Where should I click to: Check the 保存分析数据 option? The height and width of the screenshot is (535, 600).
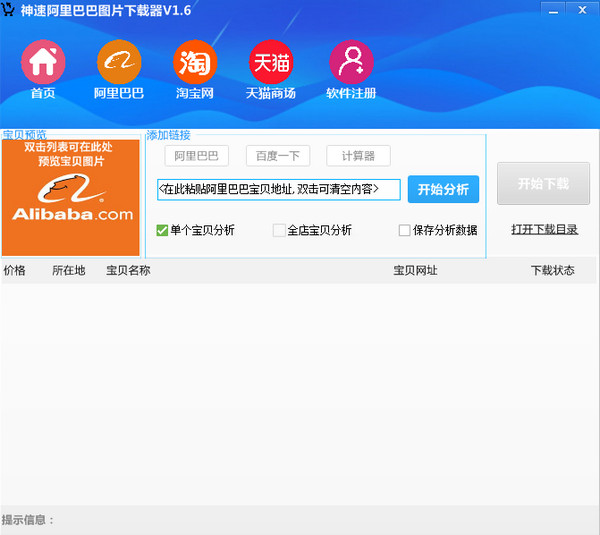click(x=405, y=230)
